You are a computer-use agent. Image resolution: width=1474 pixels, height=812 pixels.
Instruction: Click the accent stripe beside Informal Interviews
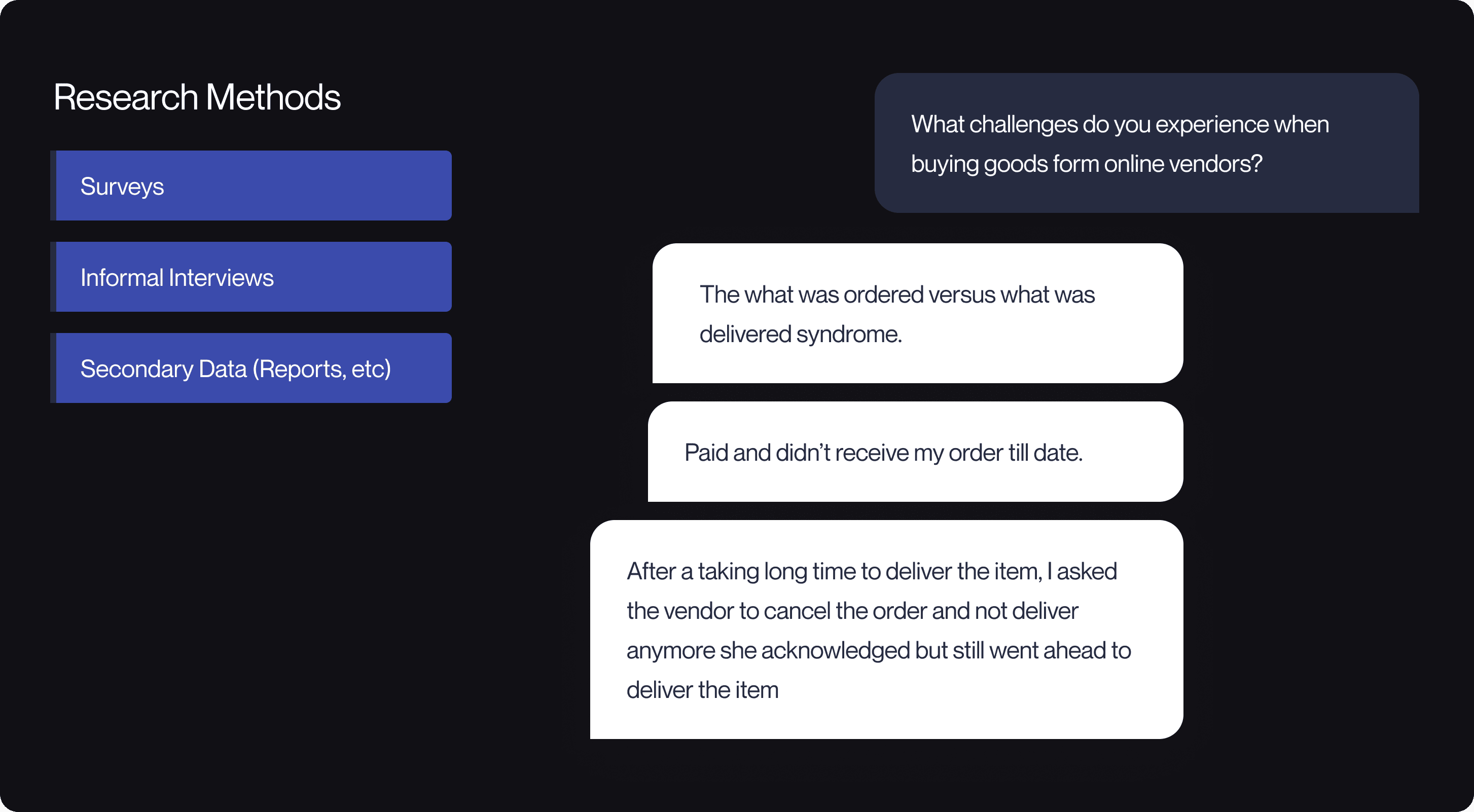click(x=53, y=277)
